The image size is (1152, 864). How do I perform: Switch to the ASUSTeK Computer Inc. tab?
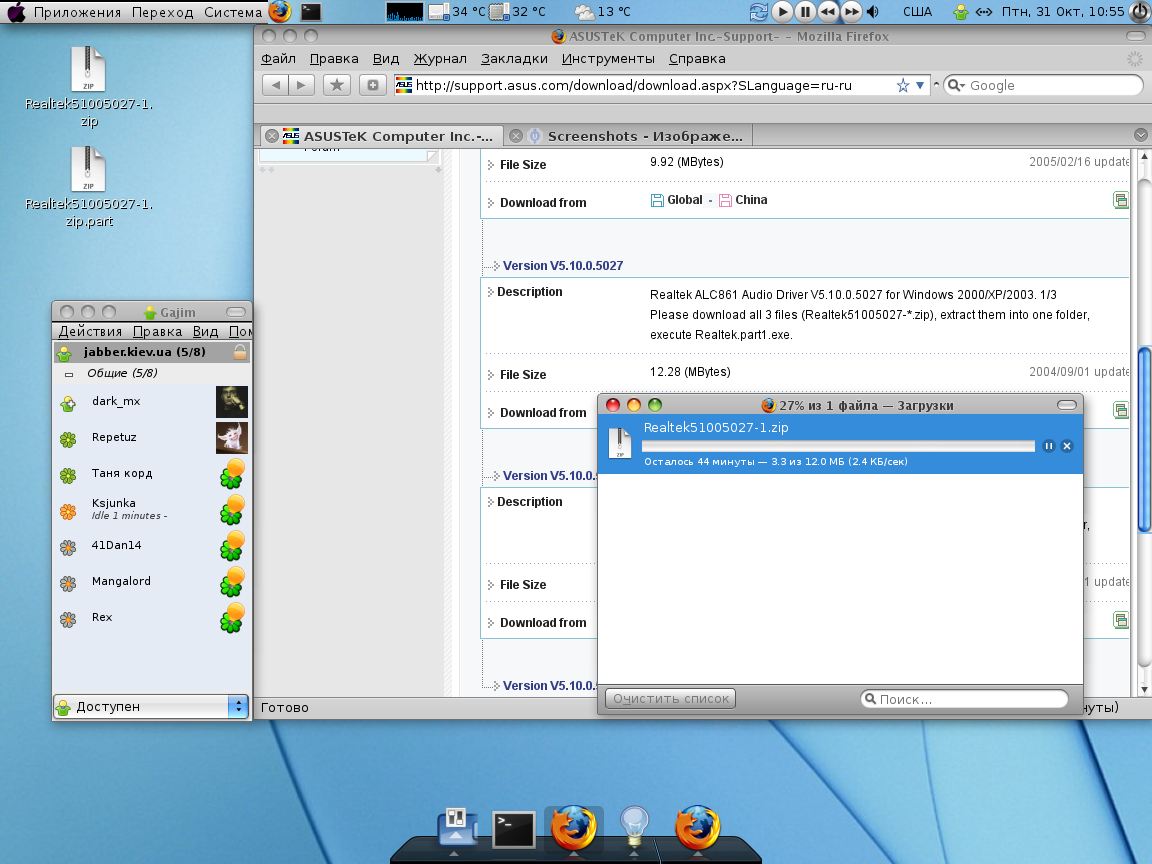(382, 136)
